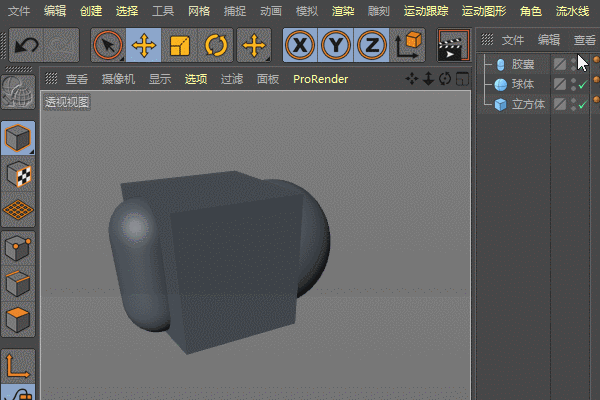Open the 渲染 menu

343,11
